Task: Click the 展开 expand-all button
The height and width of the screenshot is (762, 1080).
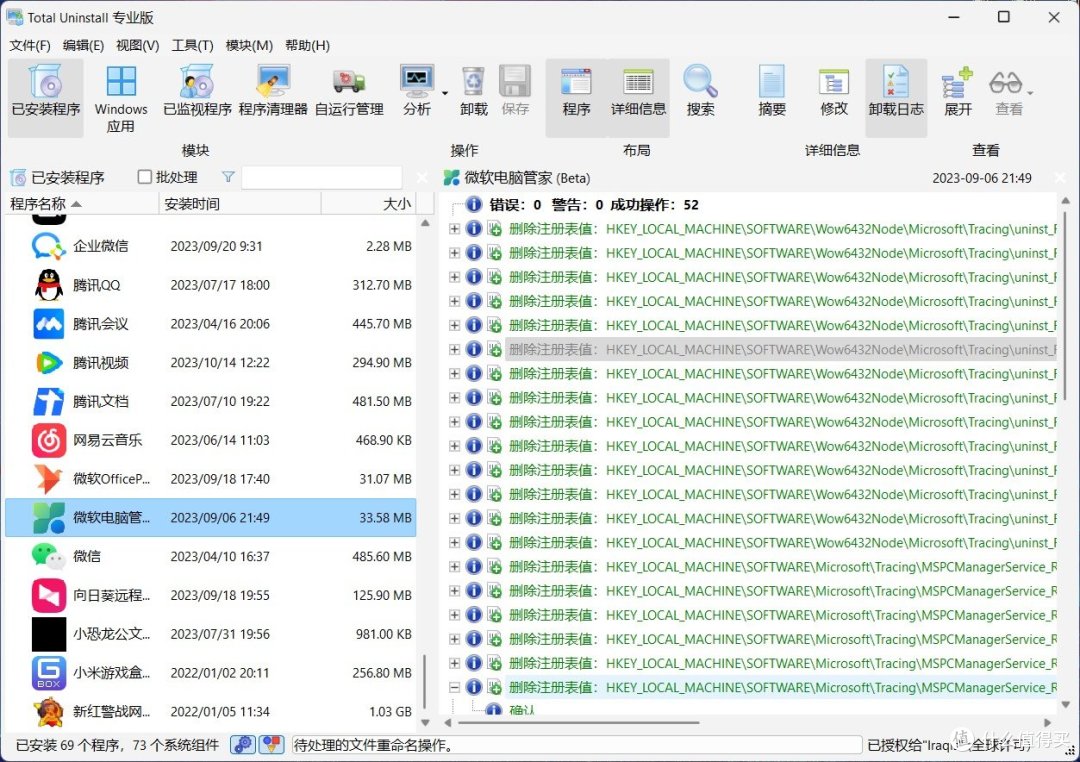Action: (956, 90)
